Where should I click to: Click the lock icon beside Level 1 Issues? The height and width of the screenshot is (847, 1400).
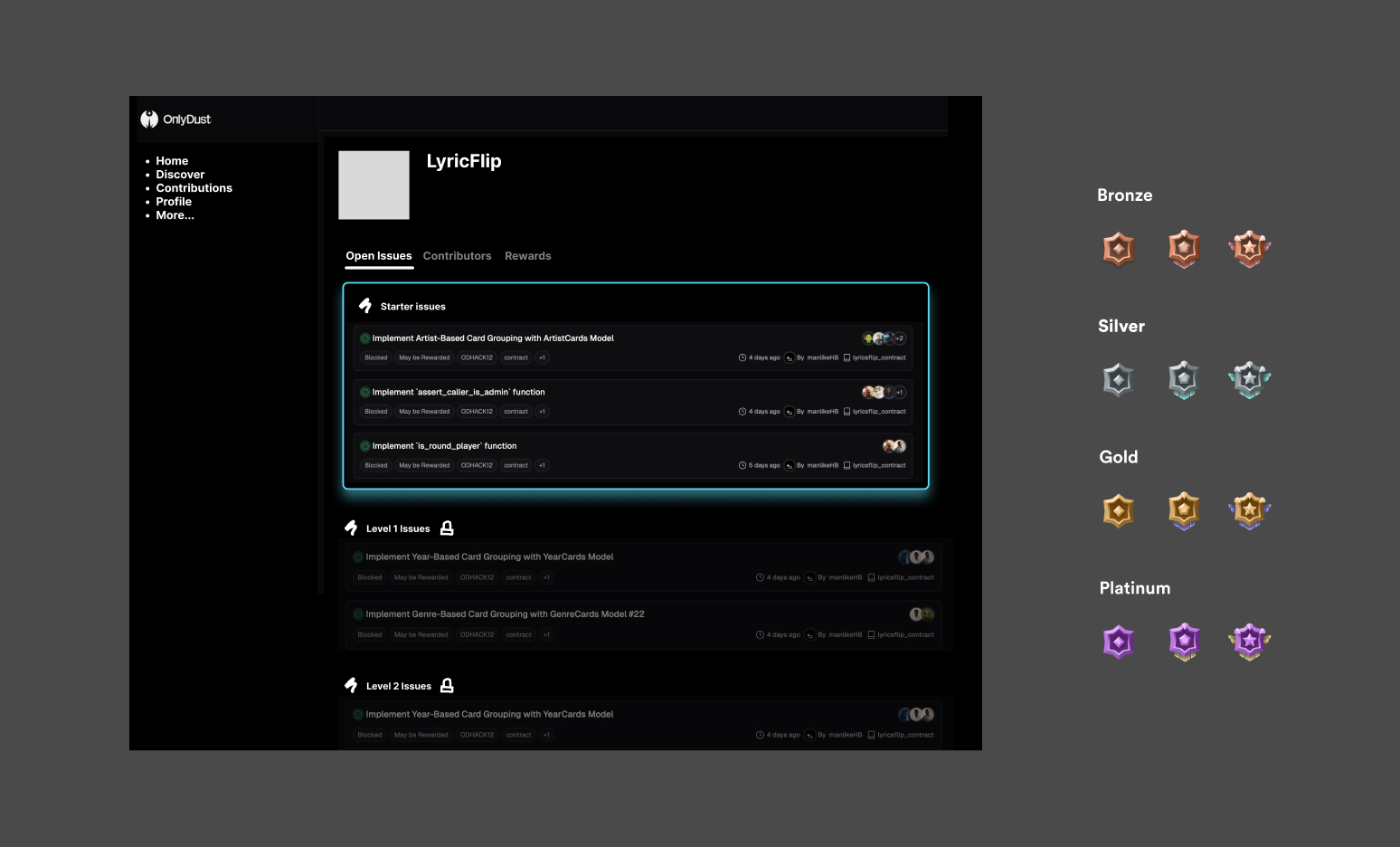click(x=447, y=528)
